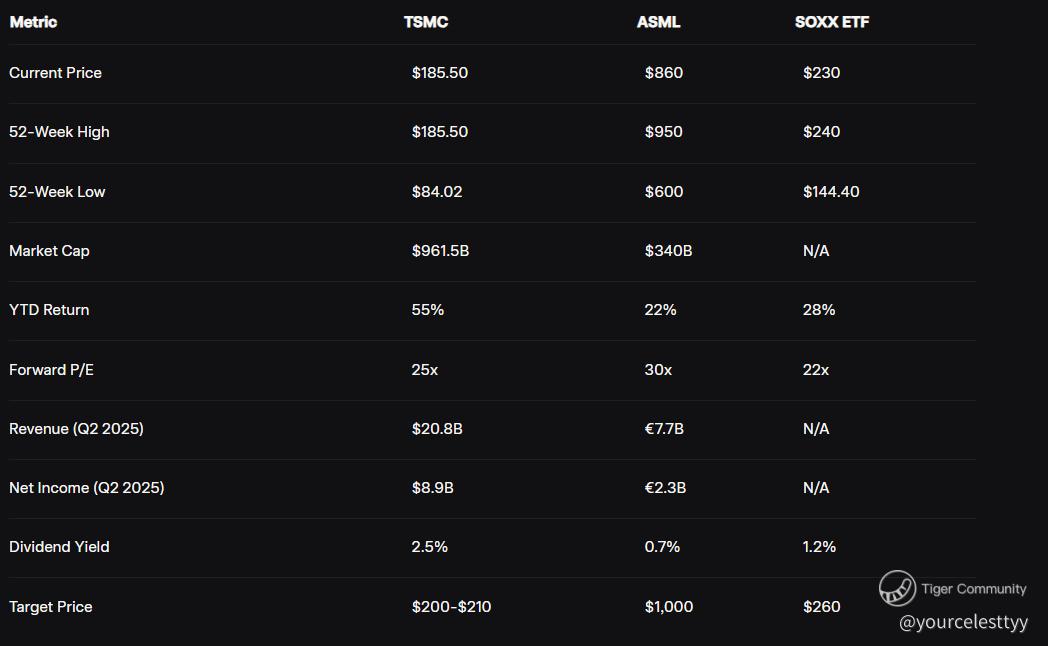Screen dimensions: 1048x646
Task: Click the YTD Return row label
Action: [49, 310]
